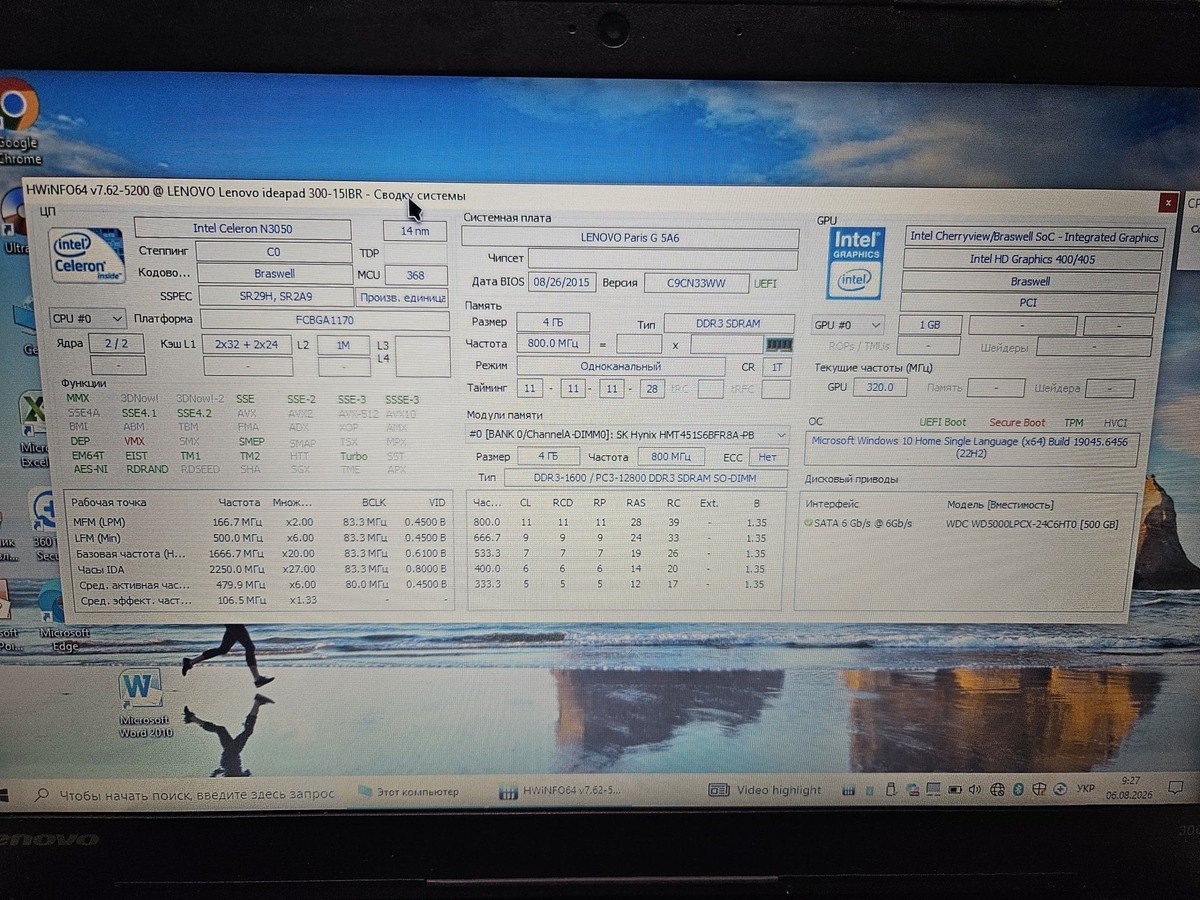
Task: Click the 14 nm process field
Action: 415,230
